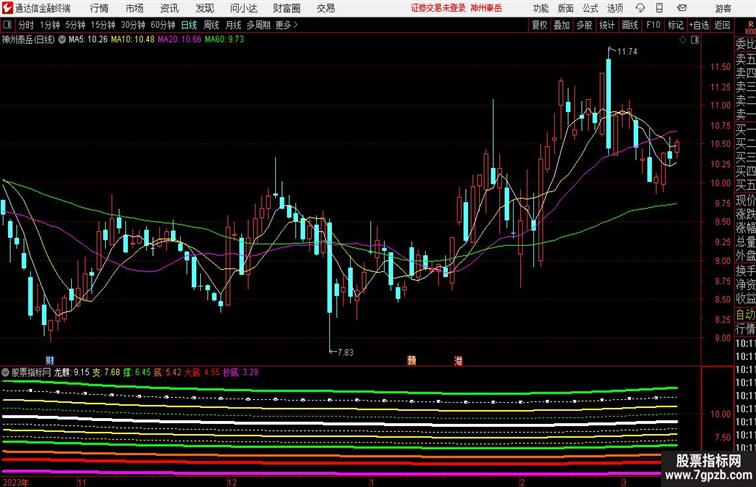Click the 叠加 overlay button
Screen dimensions: 756x487
[x=561, y=25]
